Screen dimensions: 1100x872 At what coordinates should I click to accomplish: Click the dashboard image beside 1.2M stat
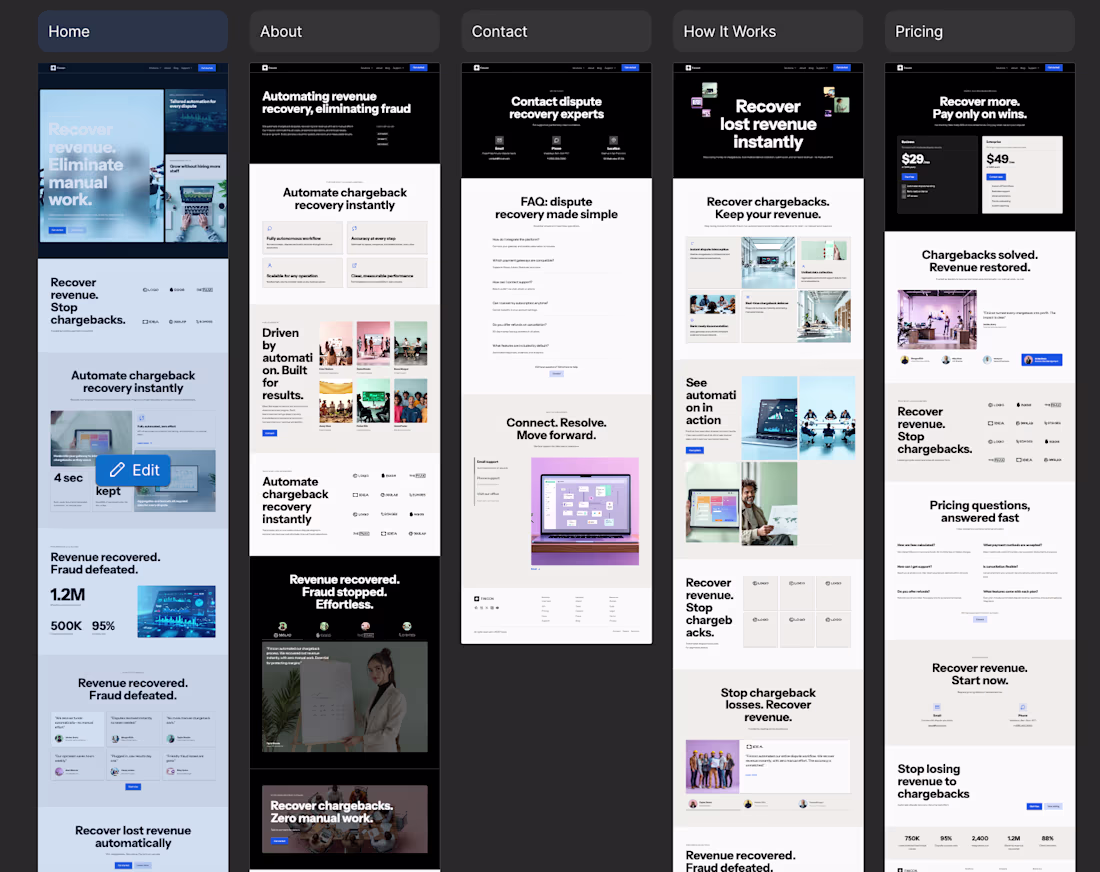pyautogui.click(x=176, y=612)
